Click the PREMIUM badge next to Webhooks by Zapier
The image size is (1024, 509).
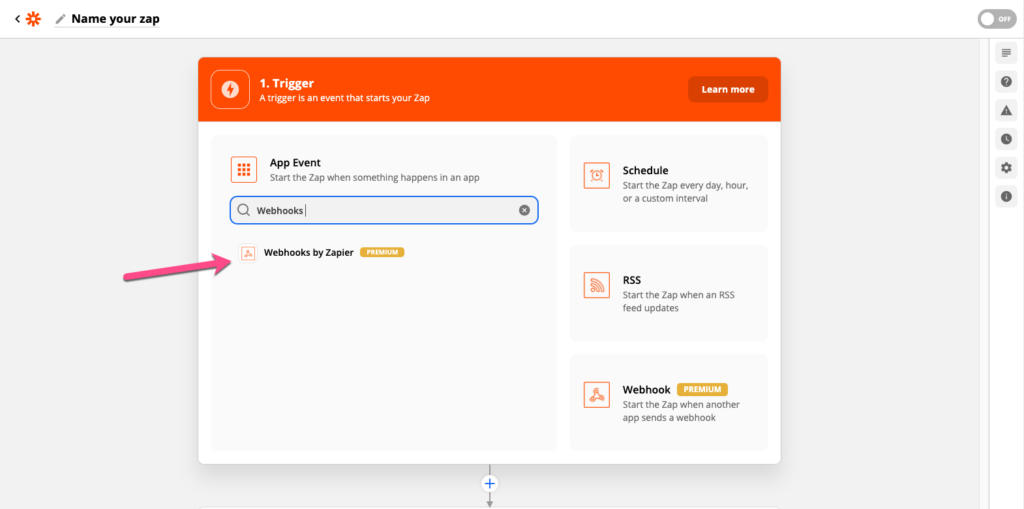pyautogui.click(x=382, y=252)
